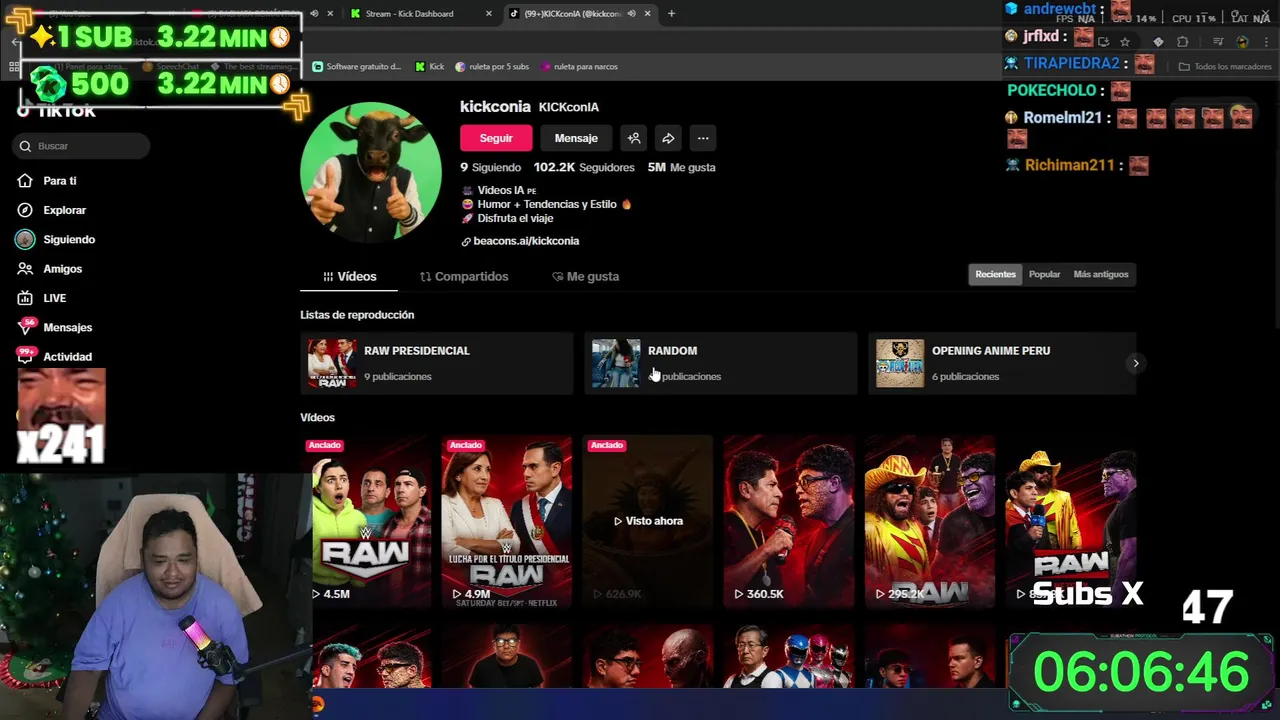1280x720 pixels.
Task: Open Software gratuito bookmark
Action: [x=356, y=67]
